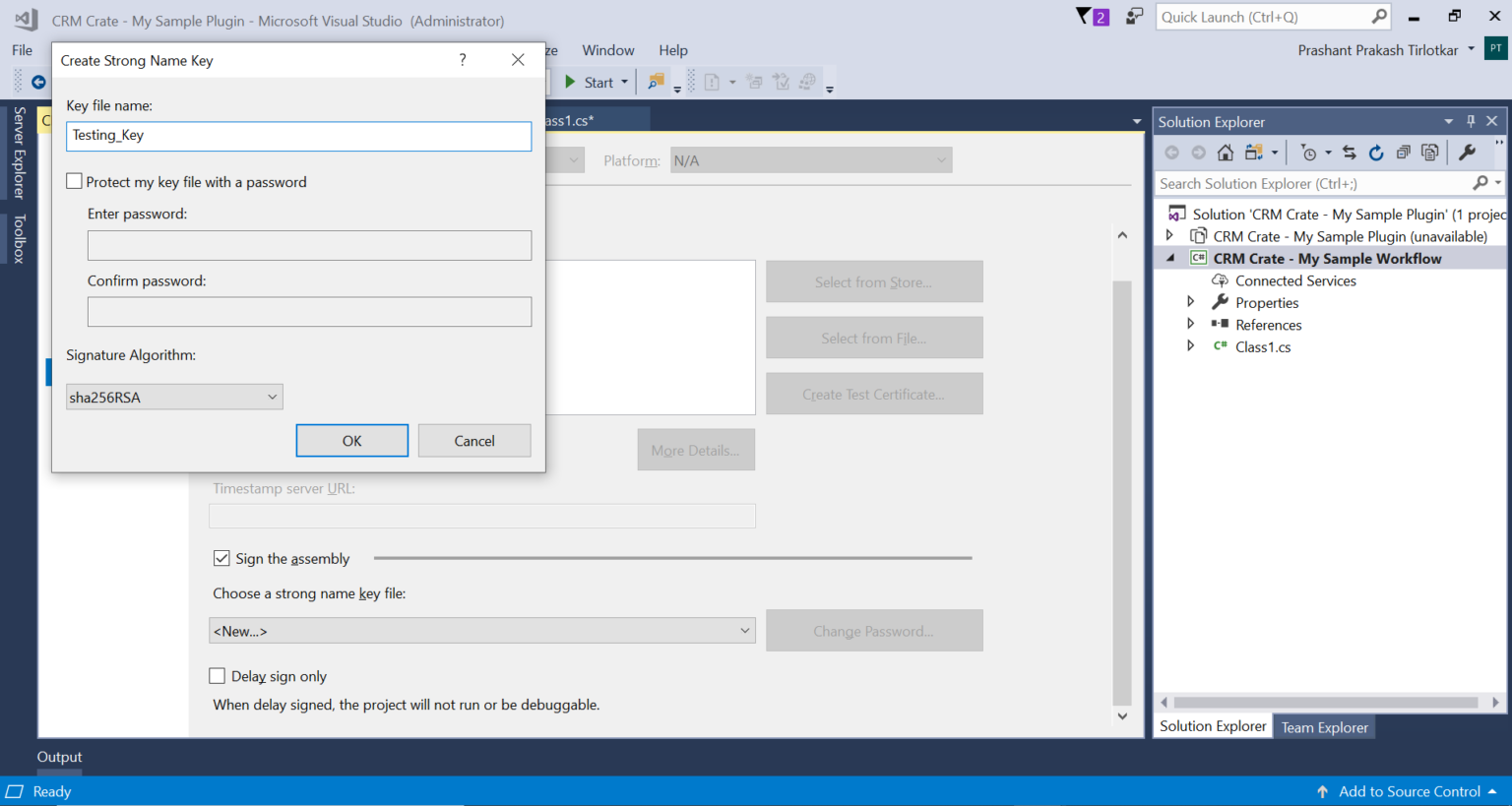This screenshot has height=806, width=1512.
Task: Switch to the Team Explorer tab
Action: (1324, 726)
